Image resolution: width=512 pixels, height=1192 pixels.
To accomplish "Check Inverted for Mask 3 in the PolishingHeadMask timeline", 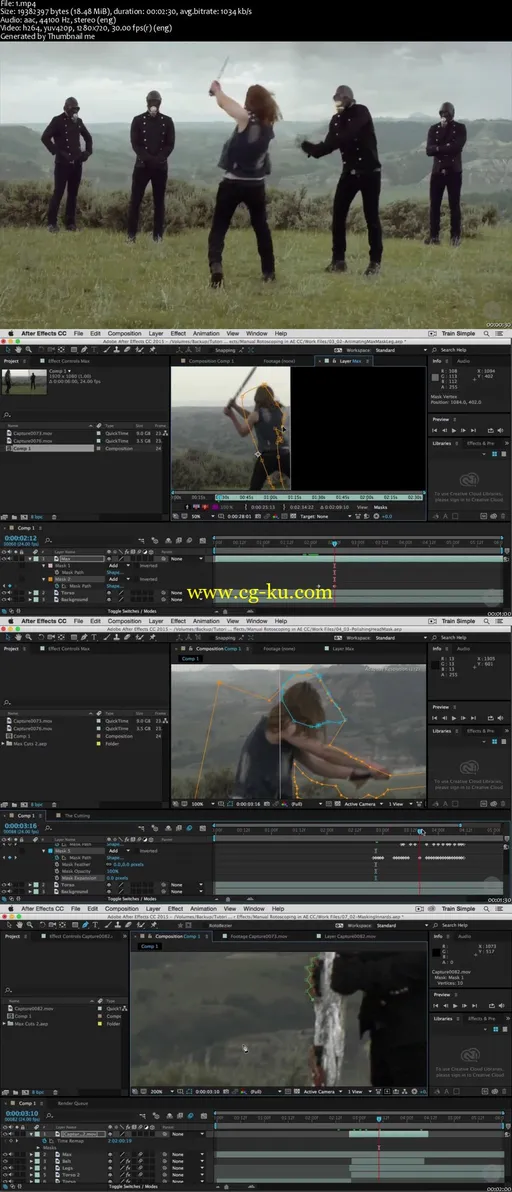I will coord(136,851).
